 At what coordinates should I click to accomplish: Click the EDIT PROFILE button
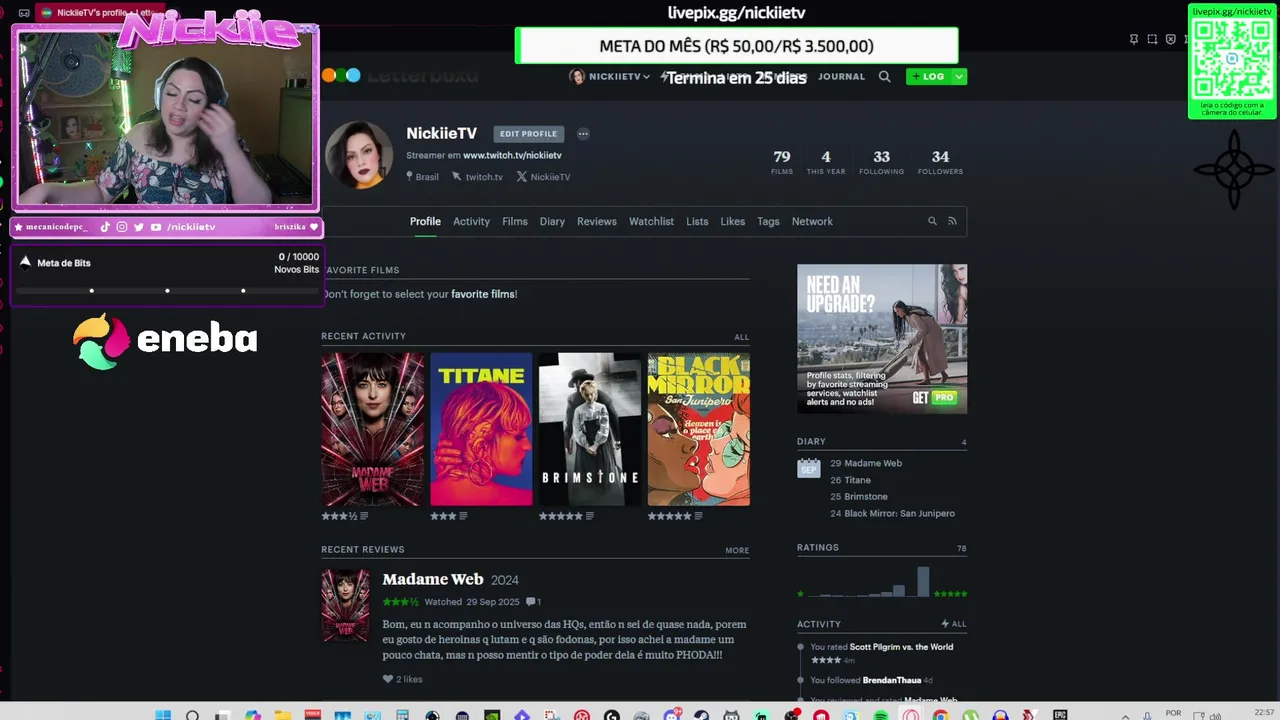coord(528,134)
